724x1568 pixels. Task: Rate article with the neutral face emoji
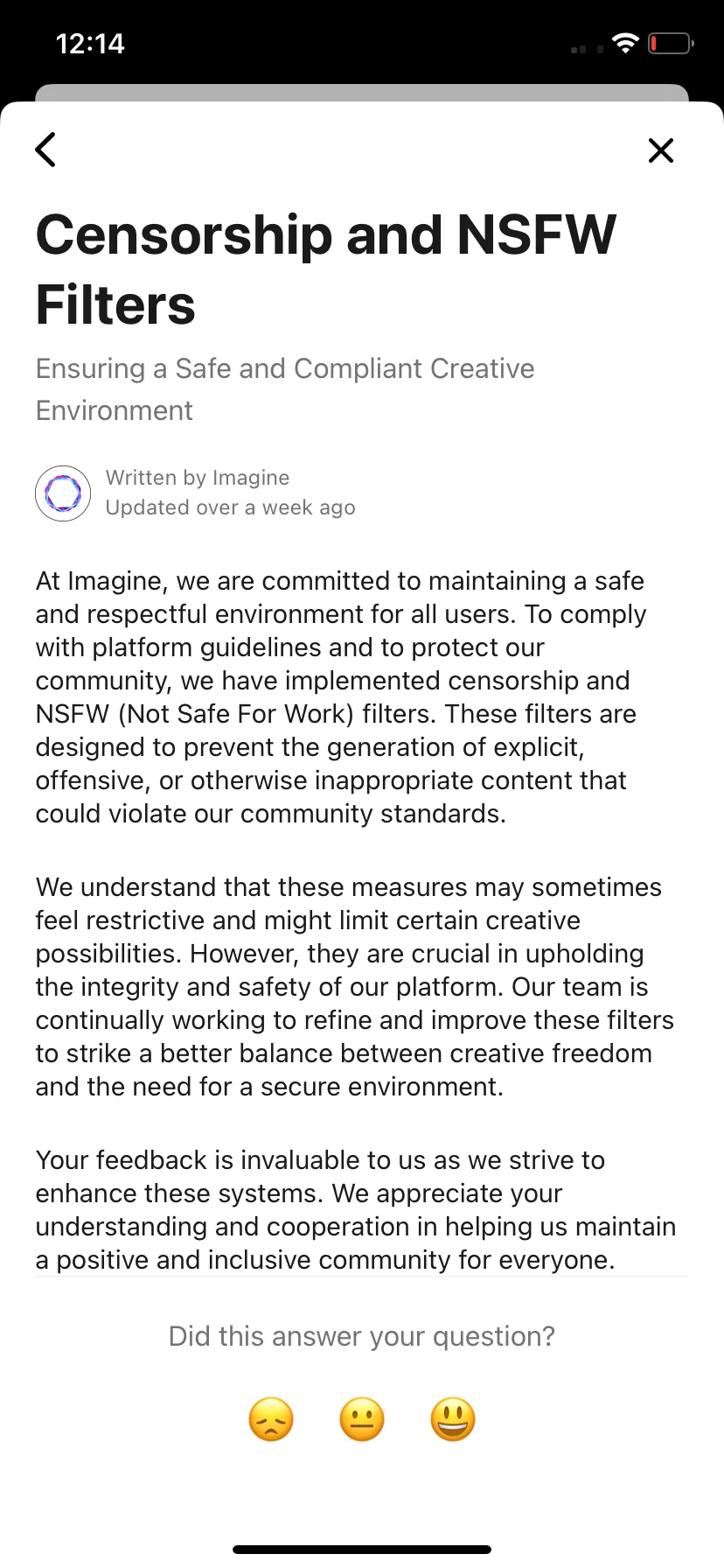click(362, 1419)
